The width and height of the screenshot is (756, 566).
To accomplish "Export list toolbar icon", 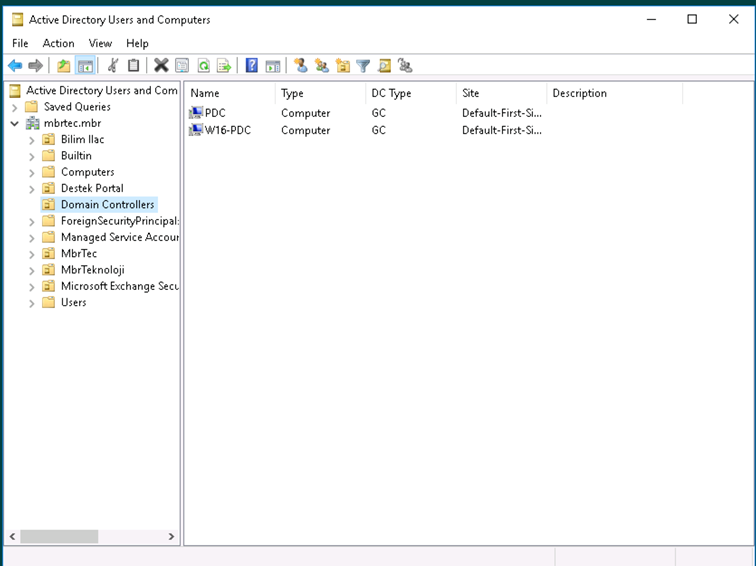I will coord(224,66).
